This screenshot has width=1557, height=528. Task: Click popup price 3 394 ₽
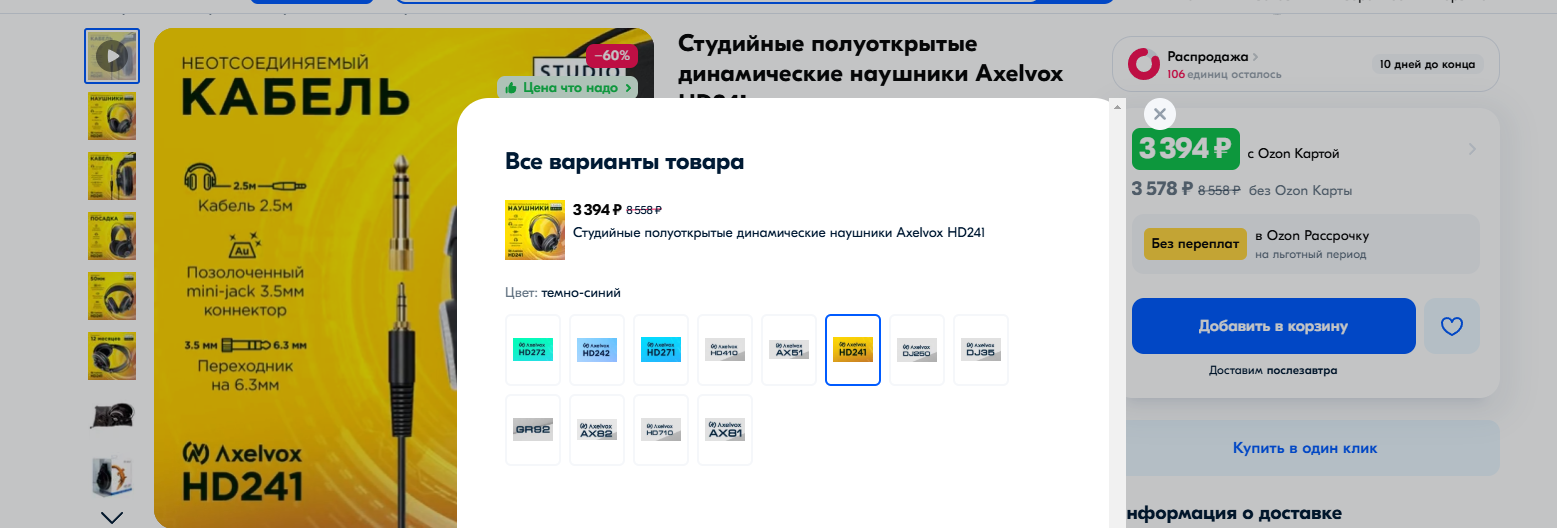pos(598,209)
